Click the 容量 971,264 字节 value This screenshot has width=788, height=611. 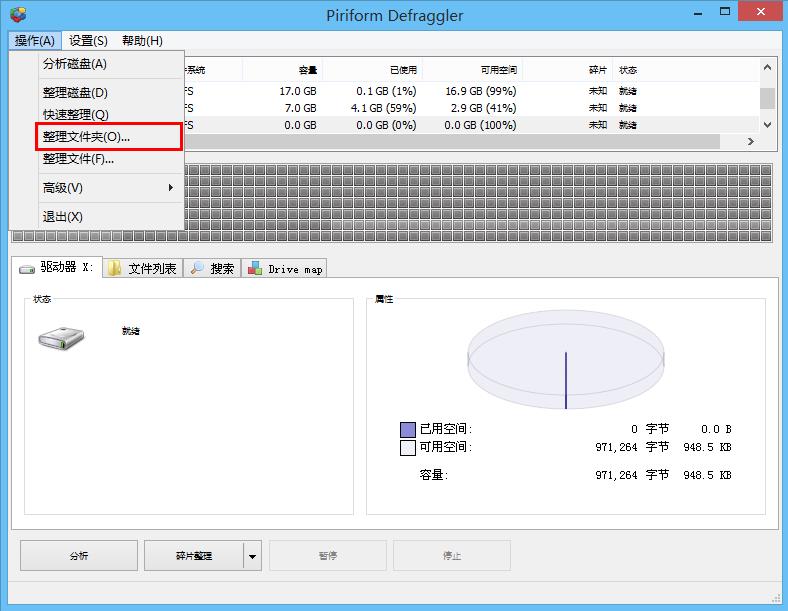tap(632, 475)
